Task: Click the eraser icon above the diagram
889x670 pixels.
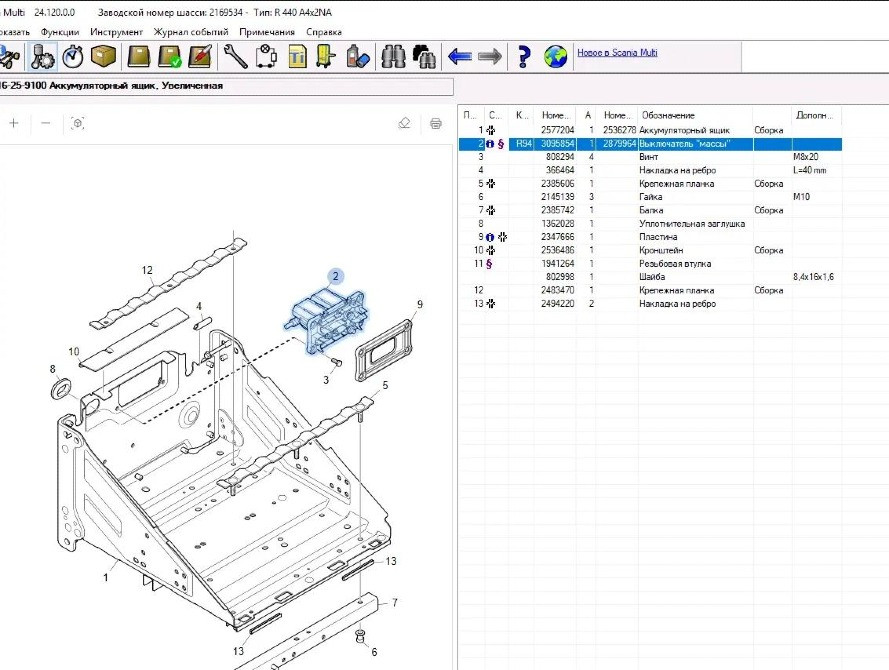Action: coord(404,123)
